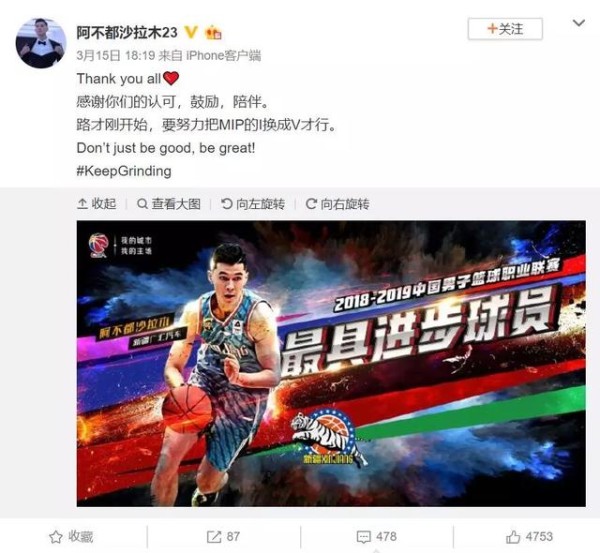
Task: Click the membership badge icon beside the username
Action: coord(214,33)
